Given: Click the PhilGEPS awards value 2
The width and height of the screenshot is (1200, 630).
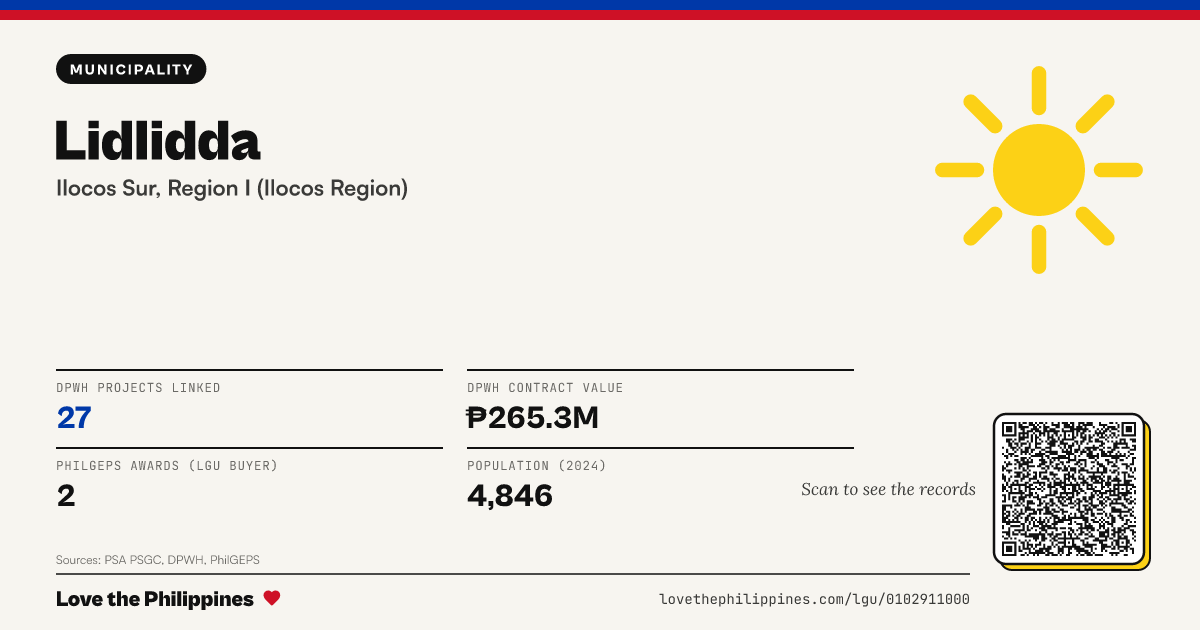Looking at the screenshot, I should [x=66, y=495].
